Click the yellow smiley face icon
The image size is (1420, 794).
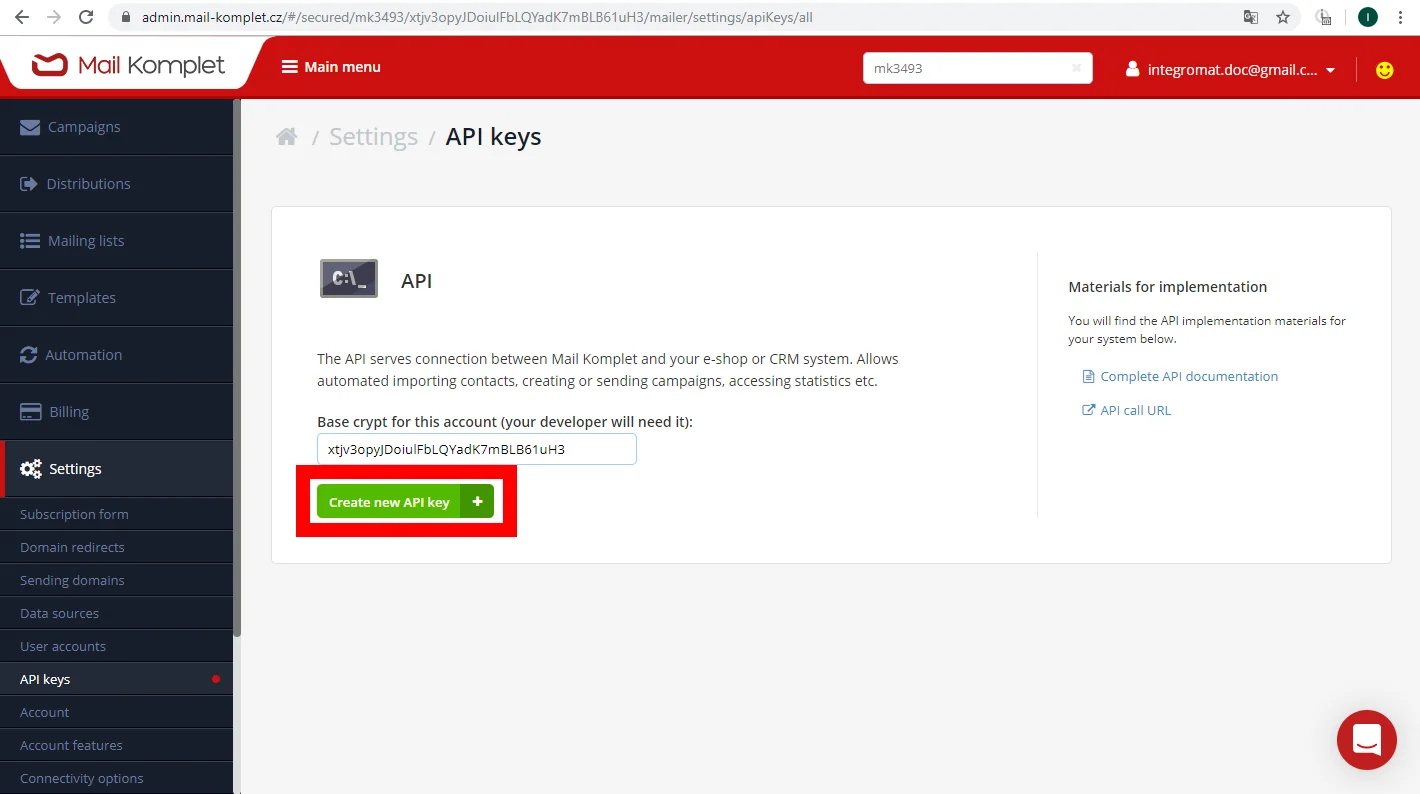pyautogui.click(x=1385, y=70)
